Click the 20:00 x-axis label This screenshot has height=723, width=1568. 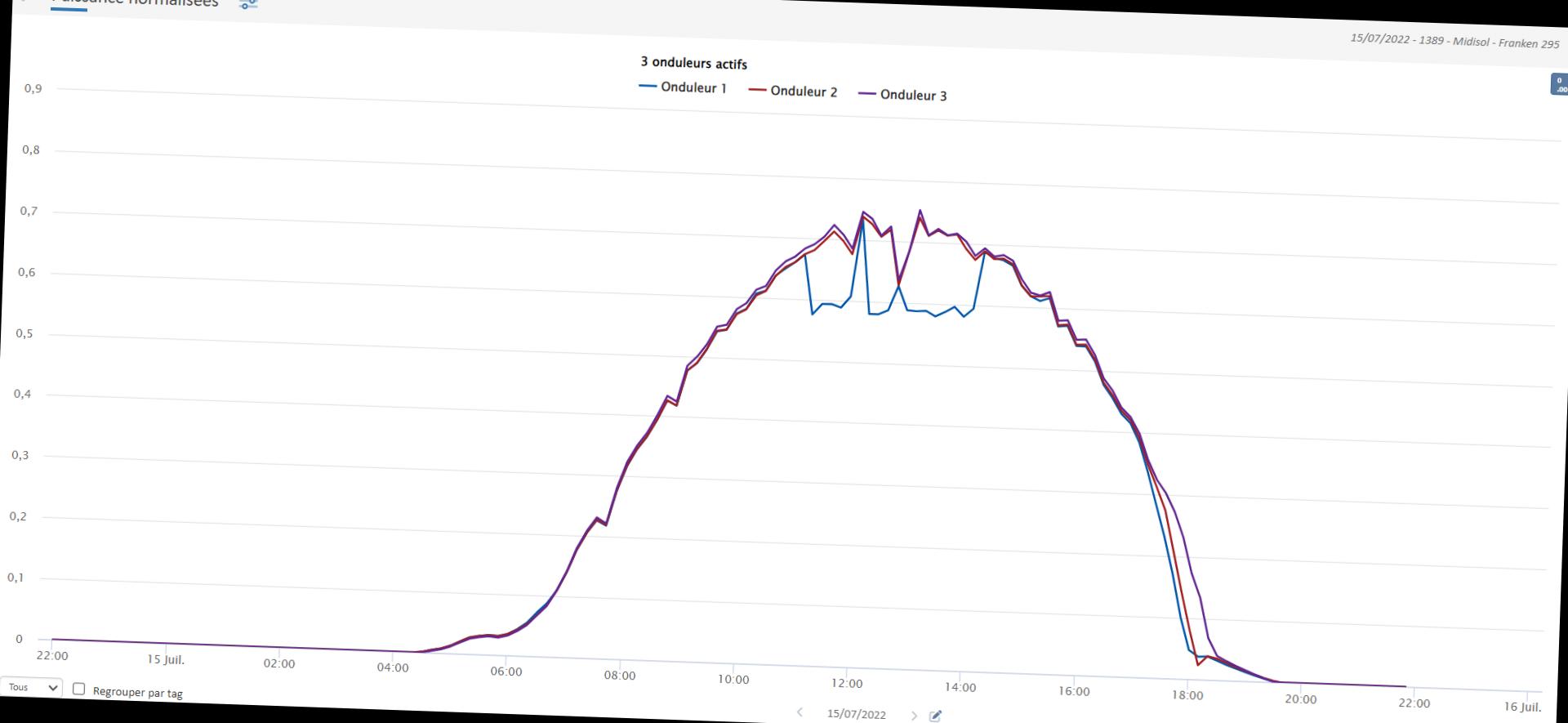1301,698
